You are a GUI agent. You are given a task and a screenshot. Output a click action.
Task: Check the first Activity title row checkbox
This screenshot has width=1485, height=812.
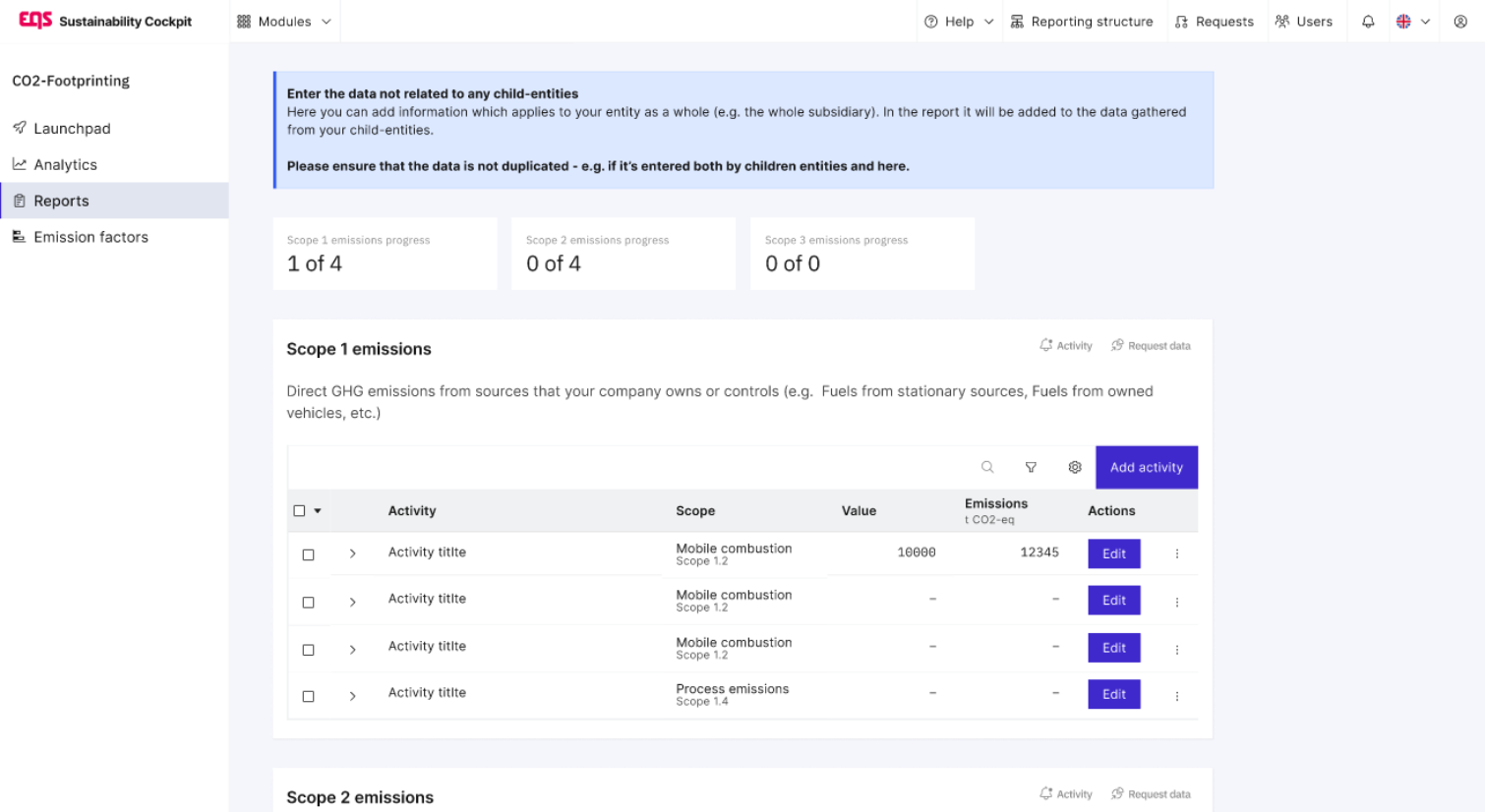coord(309,555)
